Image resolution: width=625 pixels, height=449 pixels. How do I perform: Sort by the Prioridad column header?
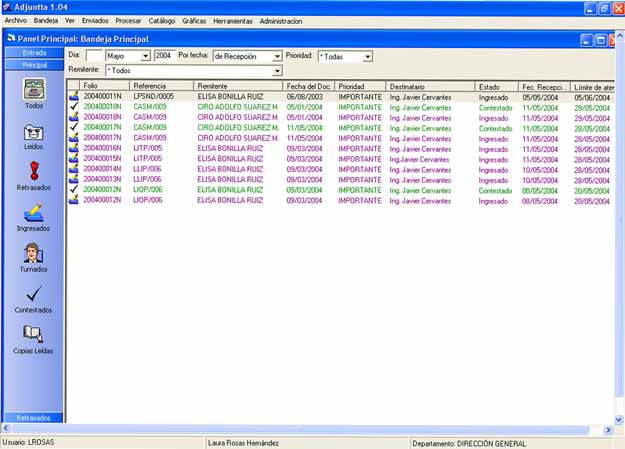(360, 86)
